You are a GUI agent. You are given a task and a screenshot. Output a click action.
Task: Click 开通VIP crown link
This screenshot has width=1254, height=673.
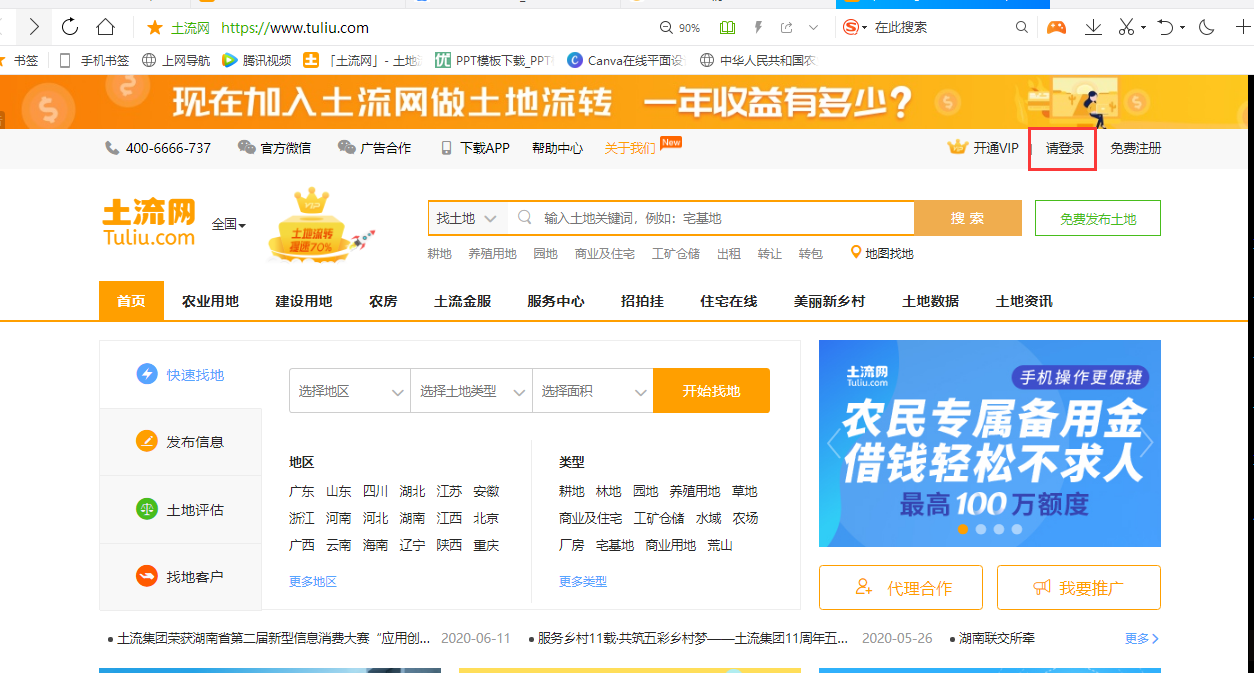tap(983, 148)
